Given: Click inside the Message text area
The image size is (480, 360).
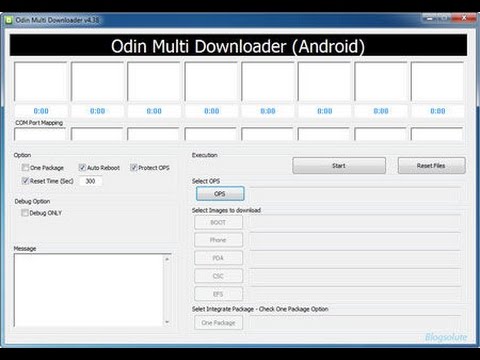Looking at the screenshot, I should [89, 290].
